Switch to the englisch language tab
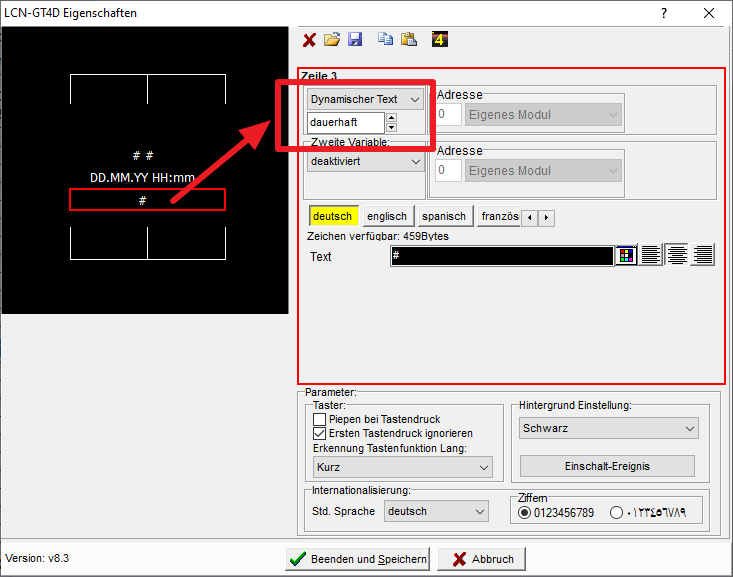 [388, 216]
